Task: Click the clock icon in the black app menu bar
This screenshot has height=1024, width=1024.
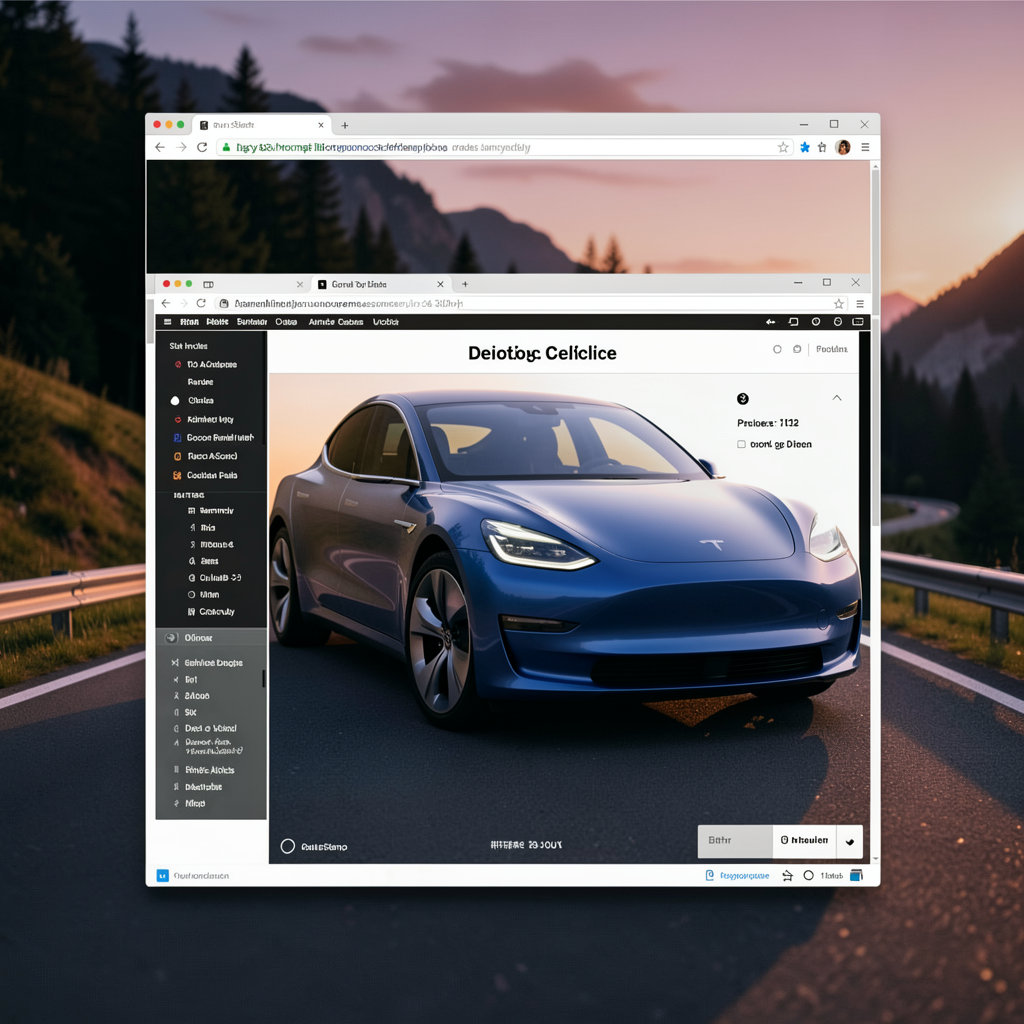Action: point(816,322)
